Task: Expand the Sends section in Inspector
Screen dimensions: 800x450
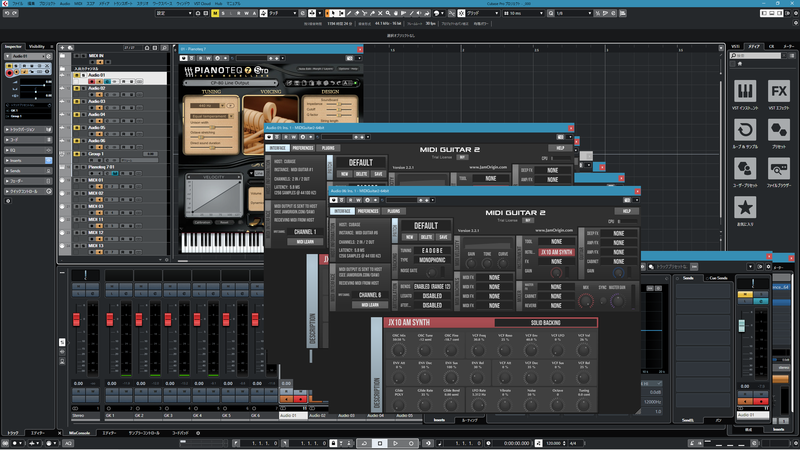Action: click(x=28, y=170)
